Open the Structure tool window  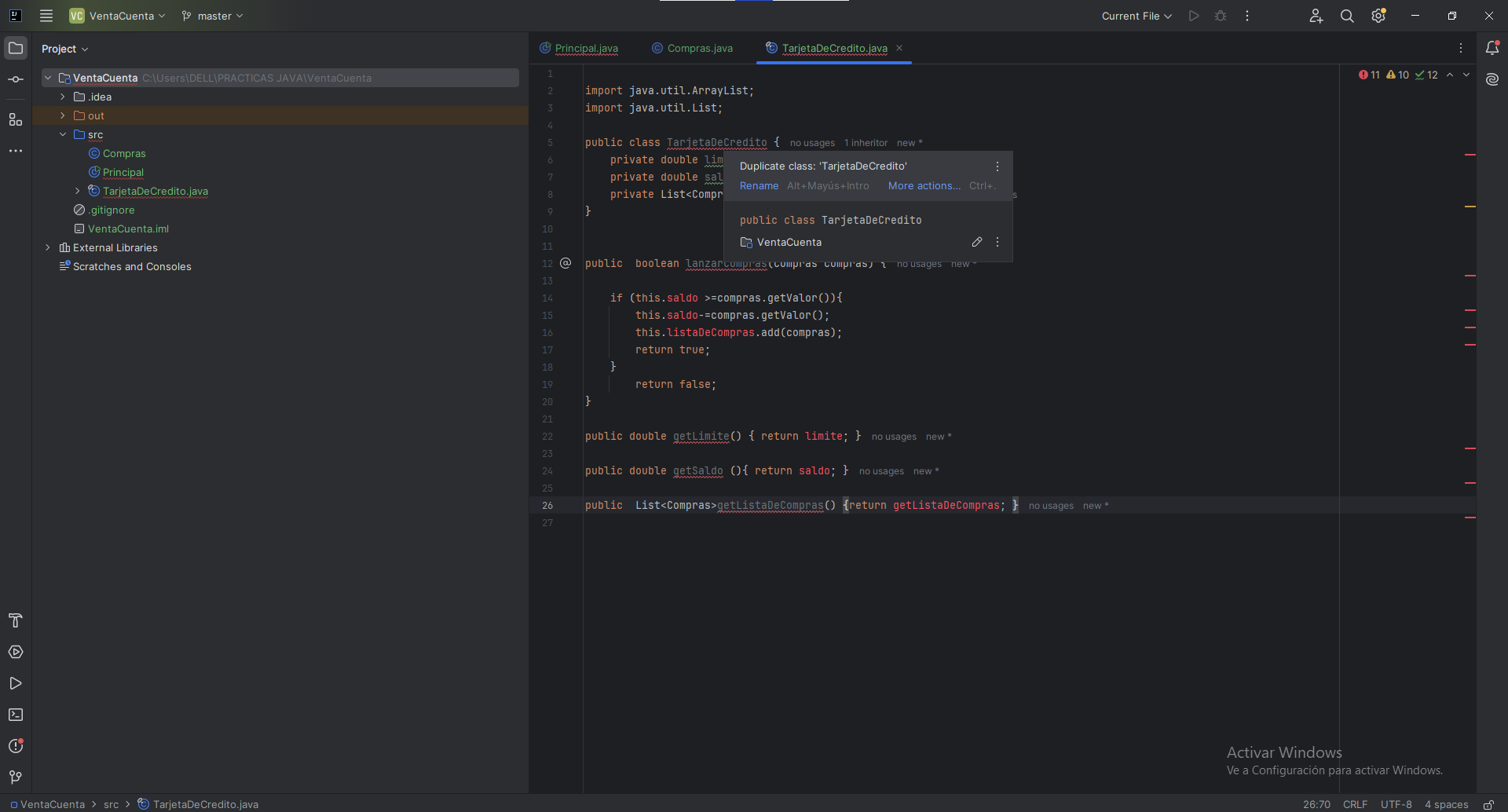[16, 119]
